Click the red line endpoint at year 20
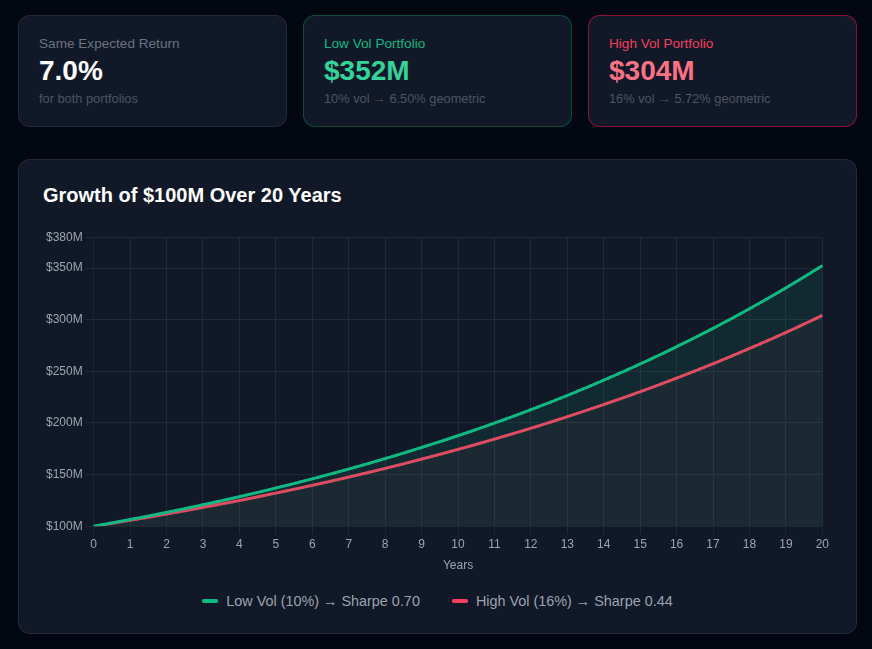The image size is (872, 649). click(x=822, y=315)
